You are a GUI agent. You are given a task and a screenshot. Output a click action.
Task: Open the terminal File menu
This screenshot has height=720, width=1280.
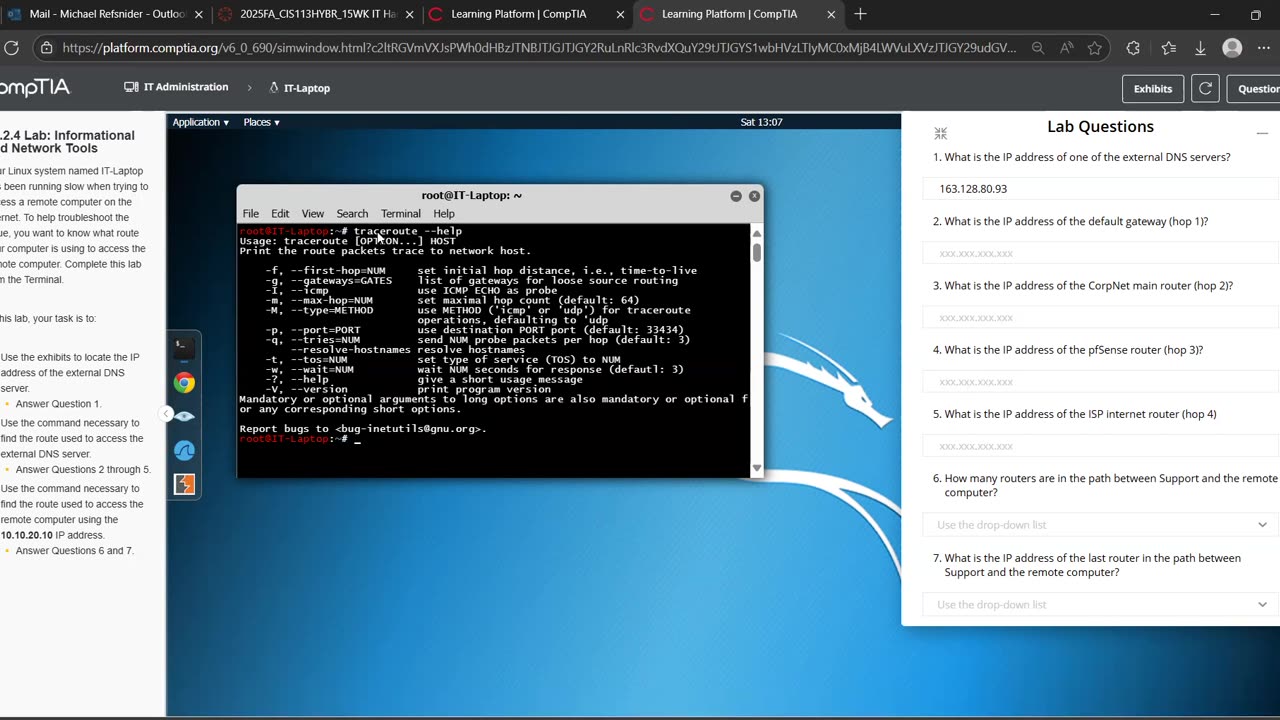point(251,213)
